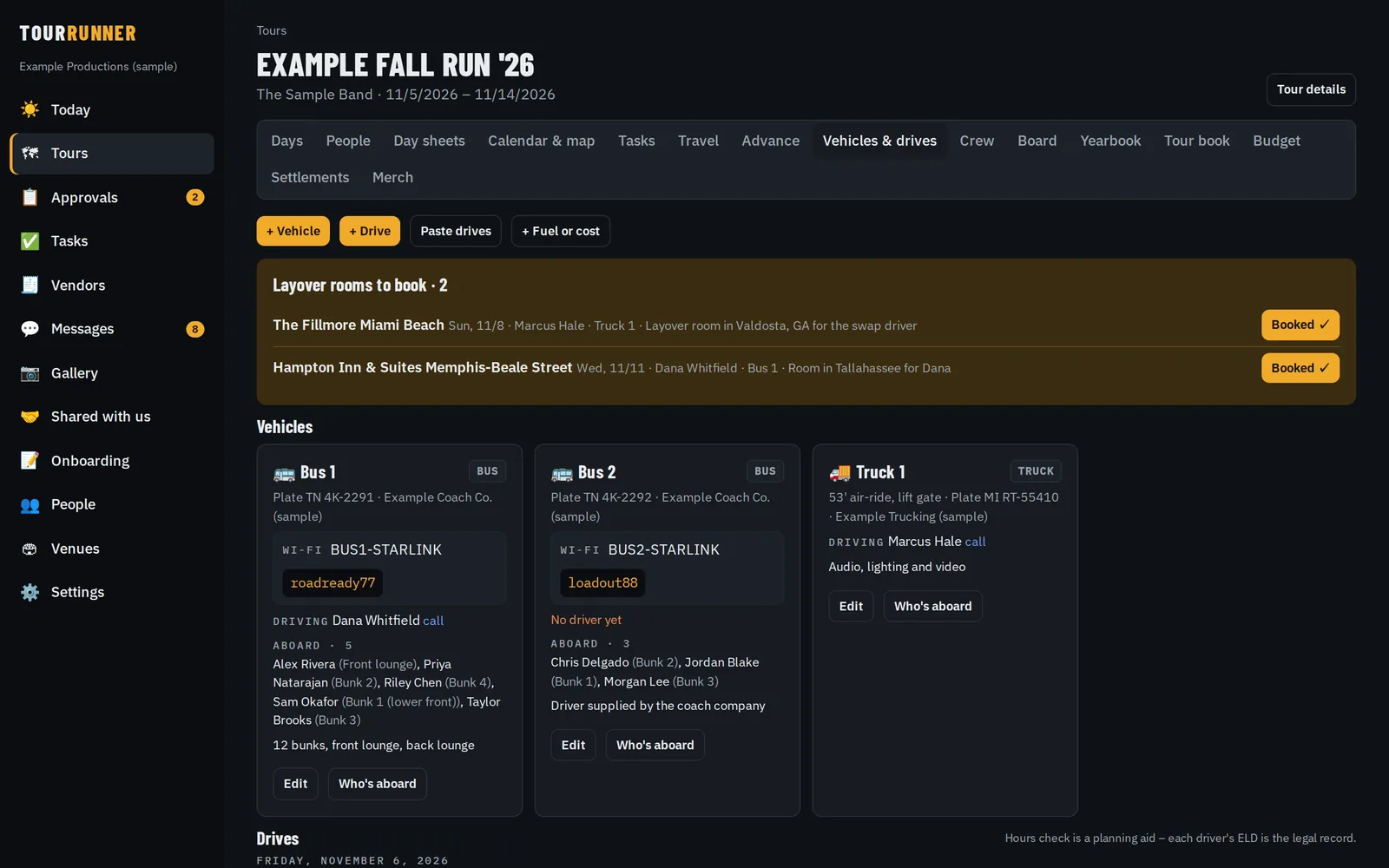
Task: Open Who's aboard for Bus 2
Action: point(655,745)
